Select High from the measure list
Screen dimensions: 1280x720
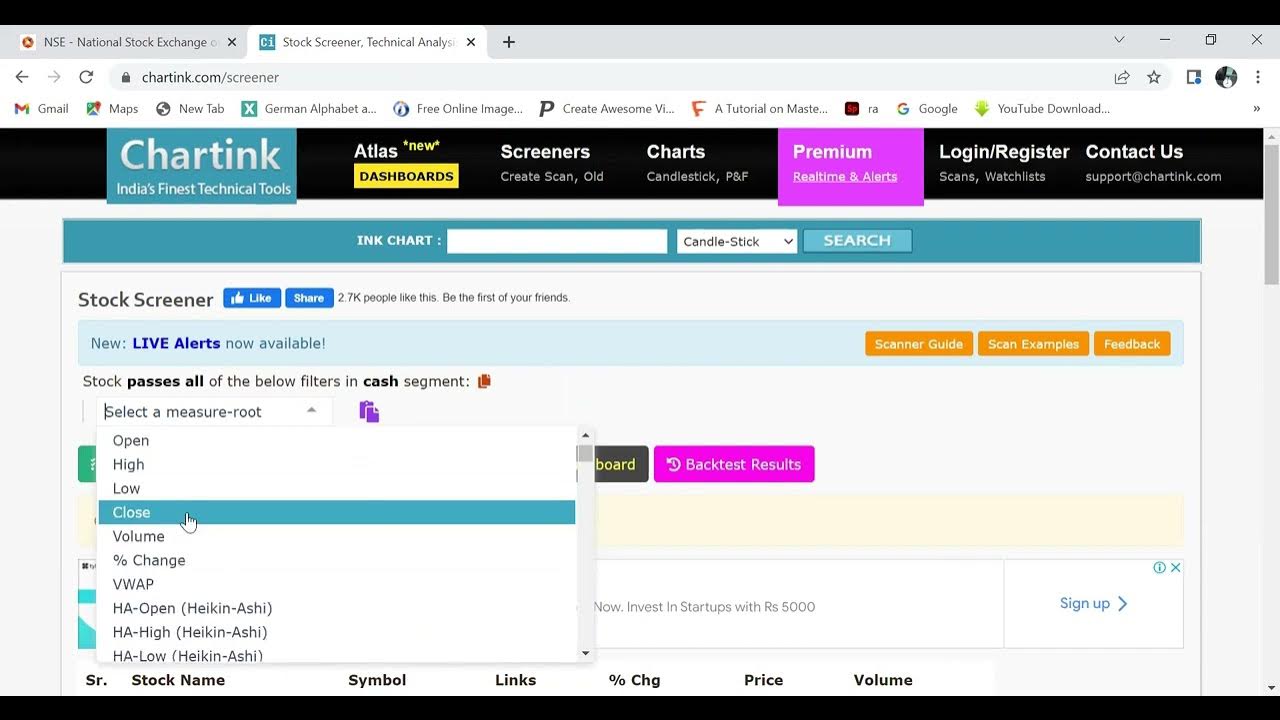(336, 464)
